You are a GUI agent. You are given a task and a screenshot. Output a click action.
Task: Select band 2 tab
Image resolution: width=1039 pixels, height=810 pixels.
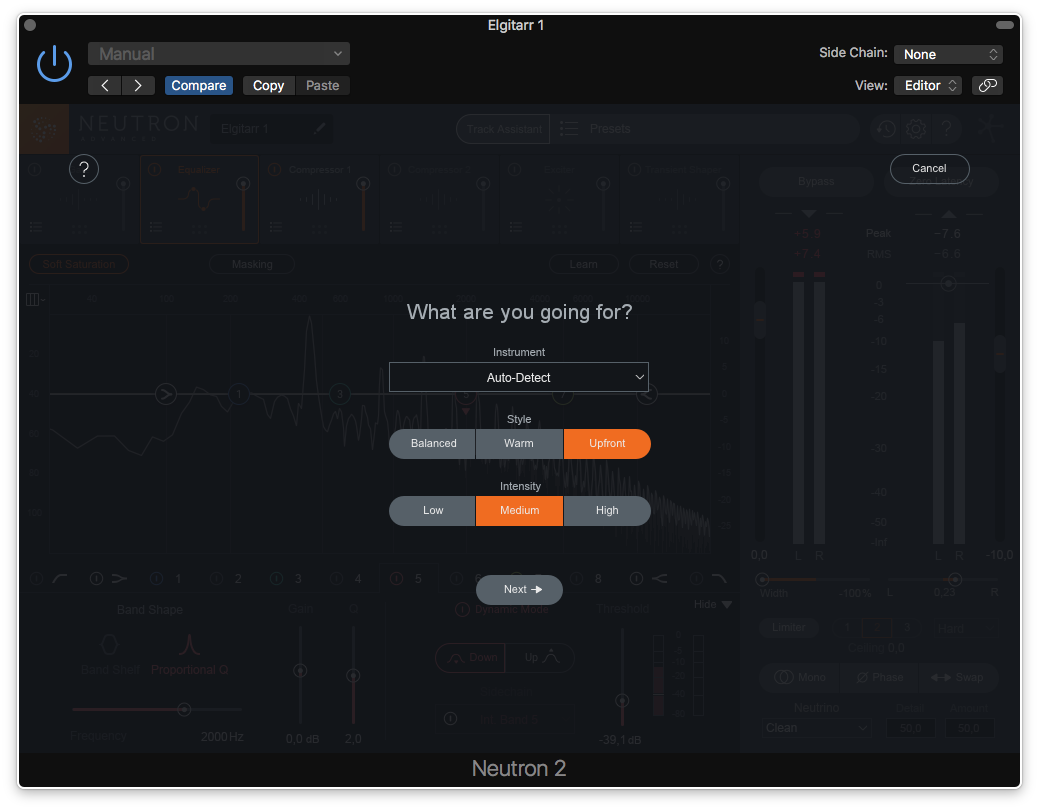(x=229, y=579)
